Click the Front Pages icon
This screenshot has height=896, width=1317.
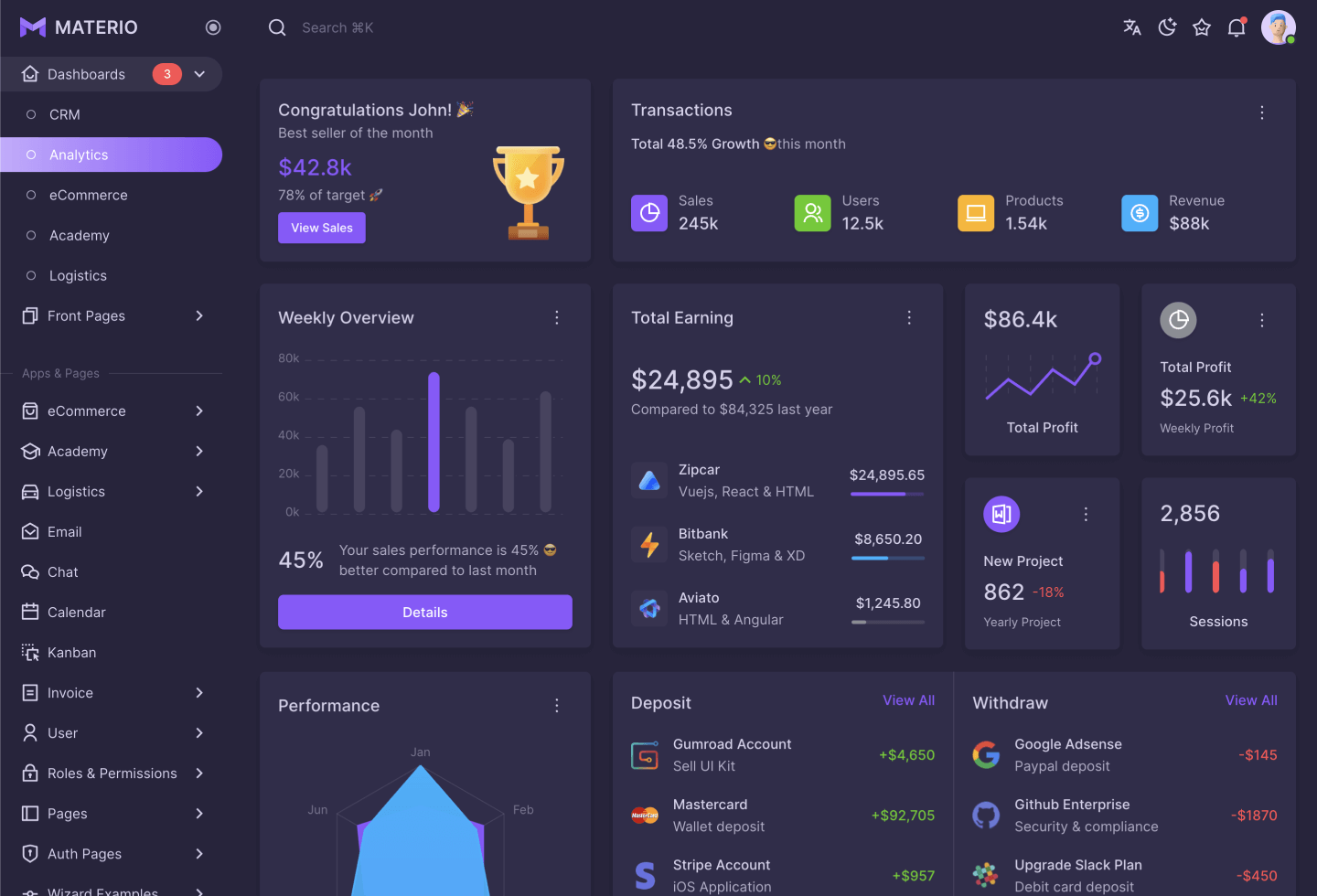tap(30, 315)
